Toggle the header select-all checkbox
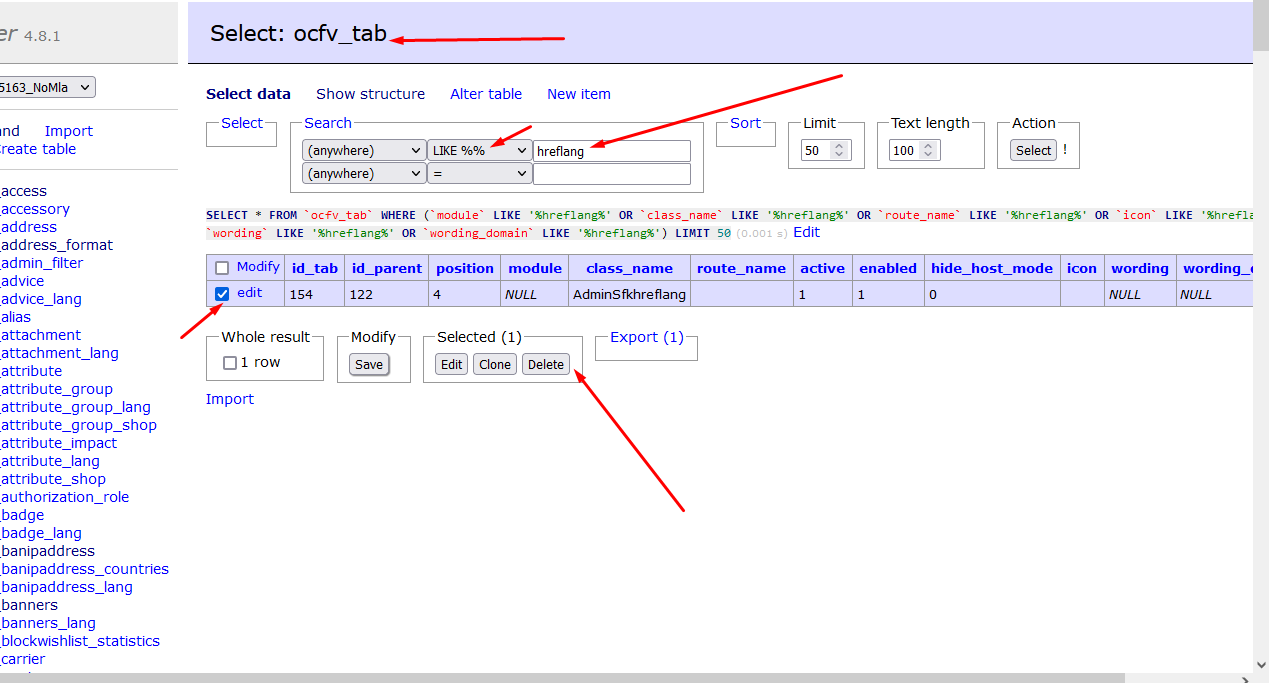 [222, 268]
